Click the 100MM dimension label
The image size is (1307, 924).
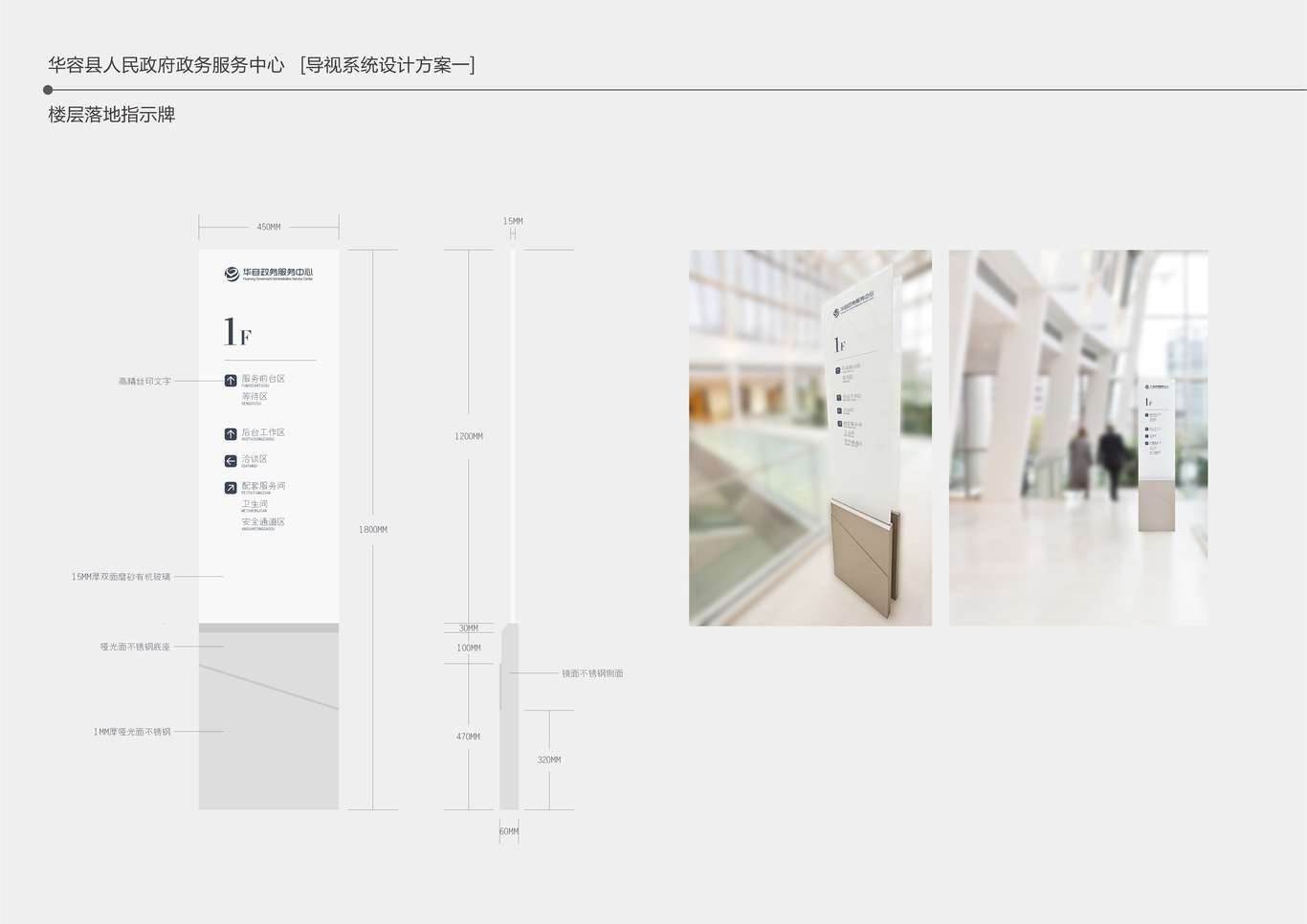[469, 649]
